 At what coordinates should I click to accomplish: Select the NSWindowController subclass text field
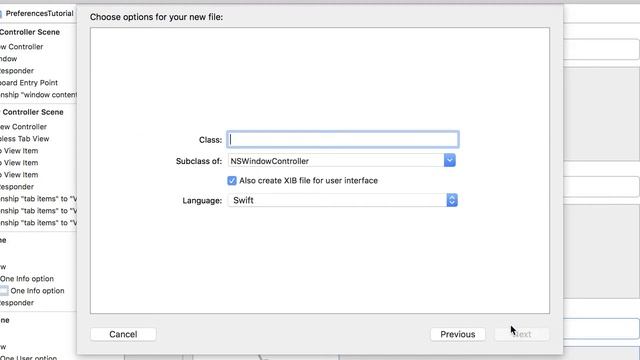pyautogui.click(x=336, y=161)
